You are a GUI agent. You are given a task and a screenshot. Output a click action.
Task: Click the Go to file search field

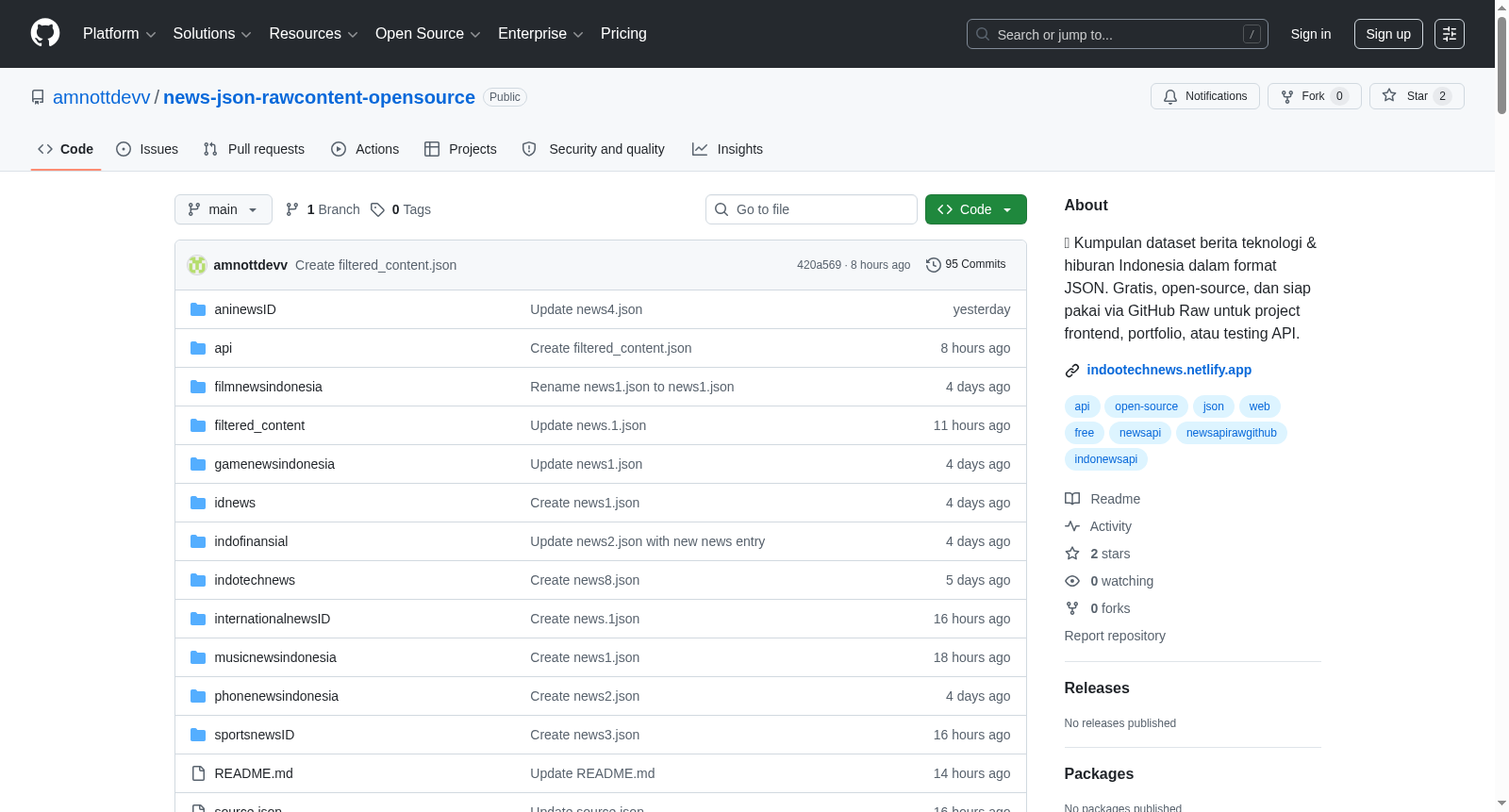pyautogui.click(x=811, y=209)
